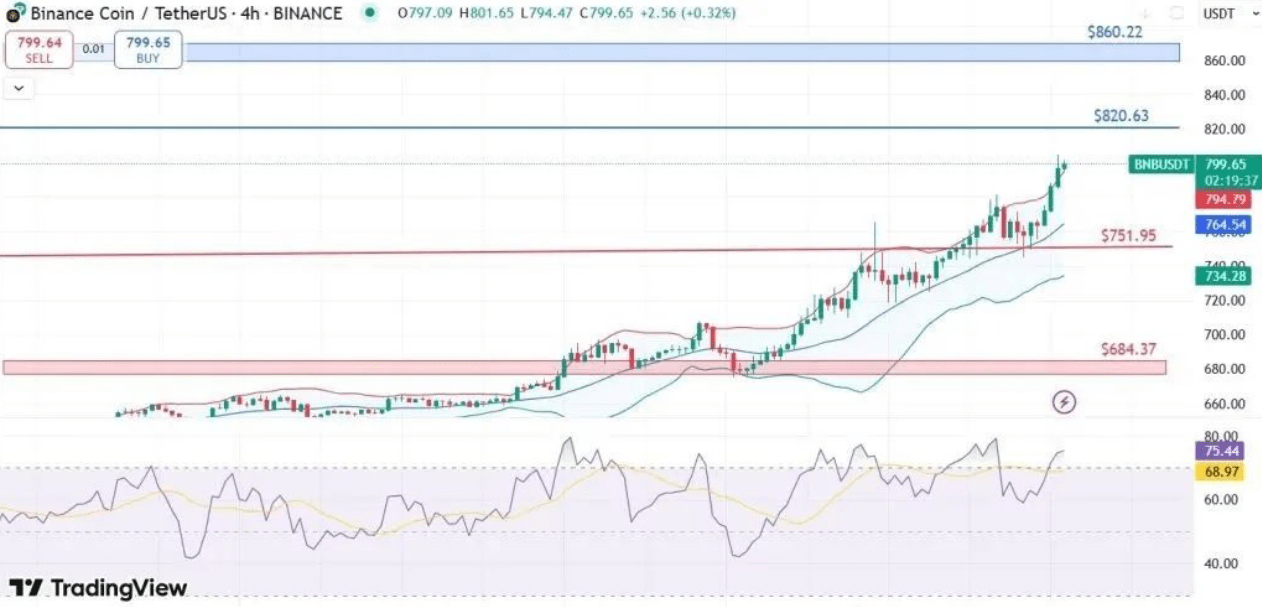
Task: Click the 02:19:37 candle countdown timer
Action: (x=1231, y=181)
